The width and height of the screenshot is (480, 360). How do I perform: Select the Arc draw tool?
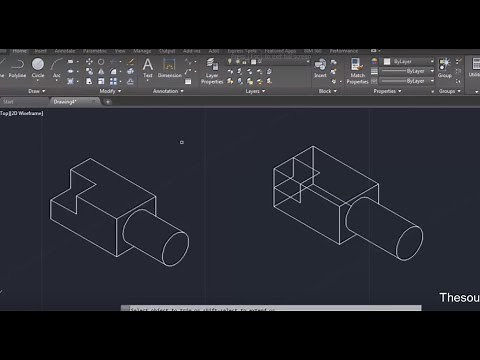tap(57, 68)
